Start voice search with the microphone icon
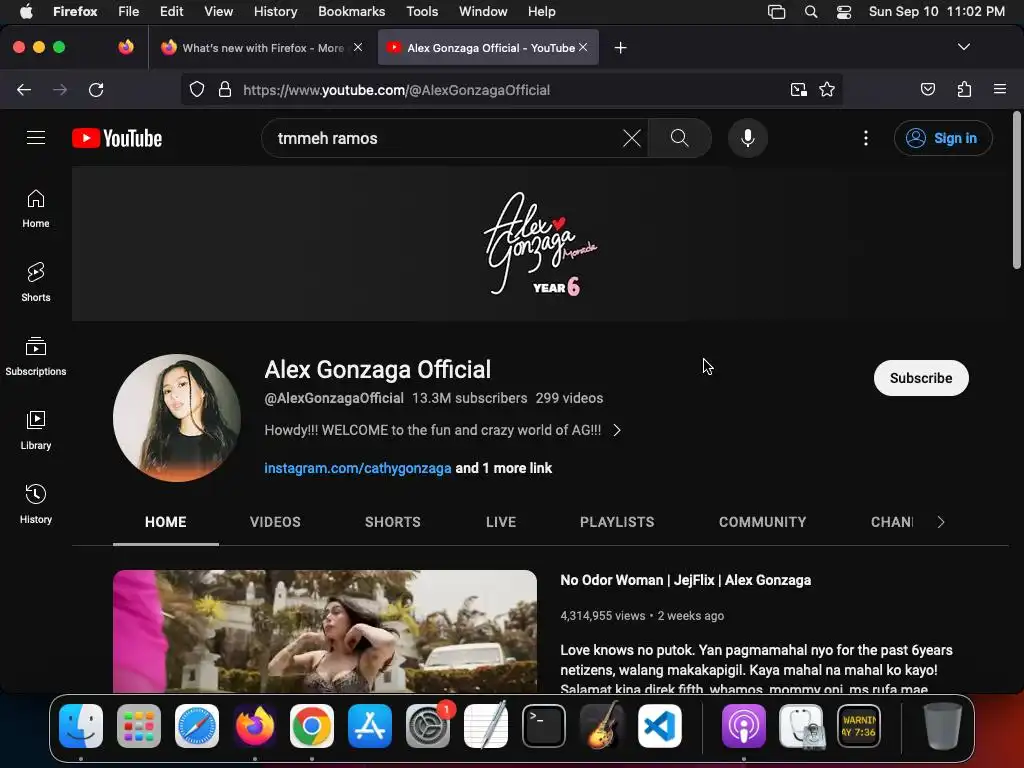The width and height of the screenshot is (1024, 768). (x=748, y=138)
